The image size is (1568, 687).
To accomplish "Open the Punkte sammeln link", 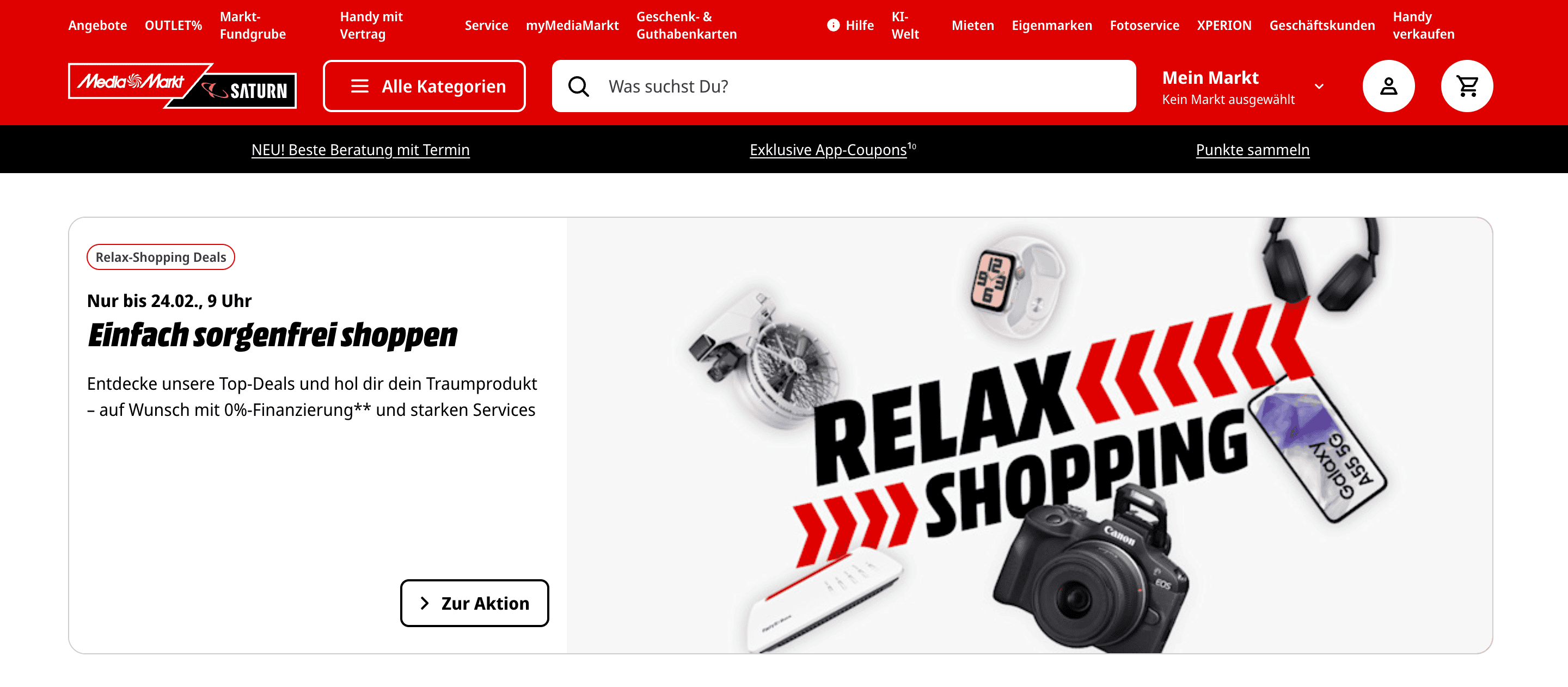I will pyautogui.click(x=1252, y=150).
